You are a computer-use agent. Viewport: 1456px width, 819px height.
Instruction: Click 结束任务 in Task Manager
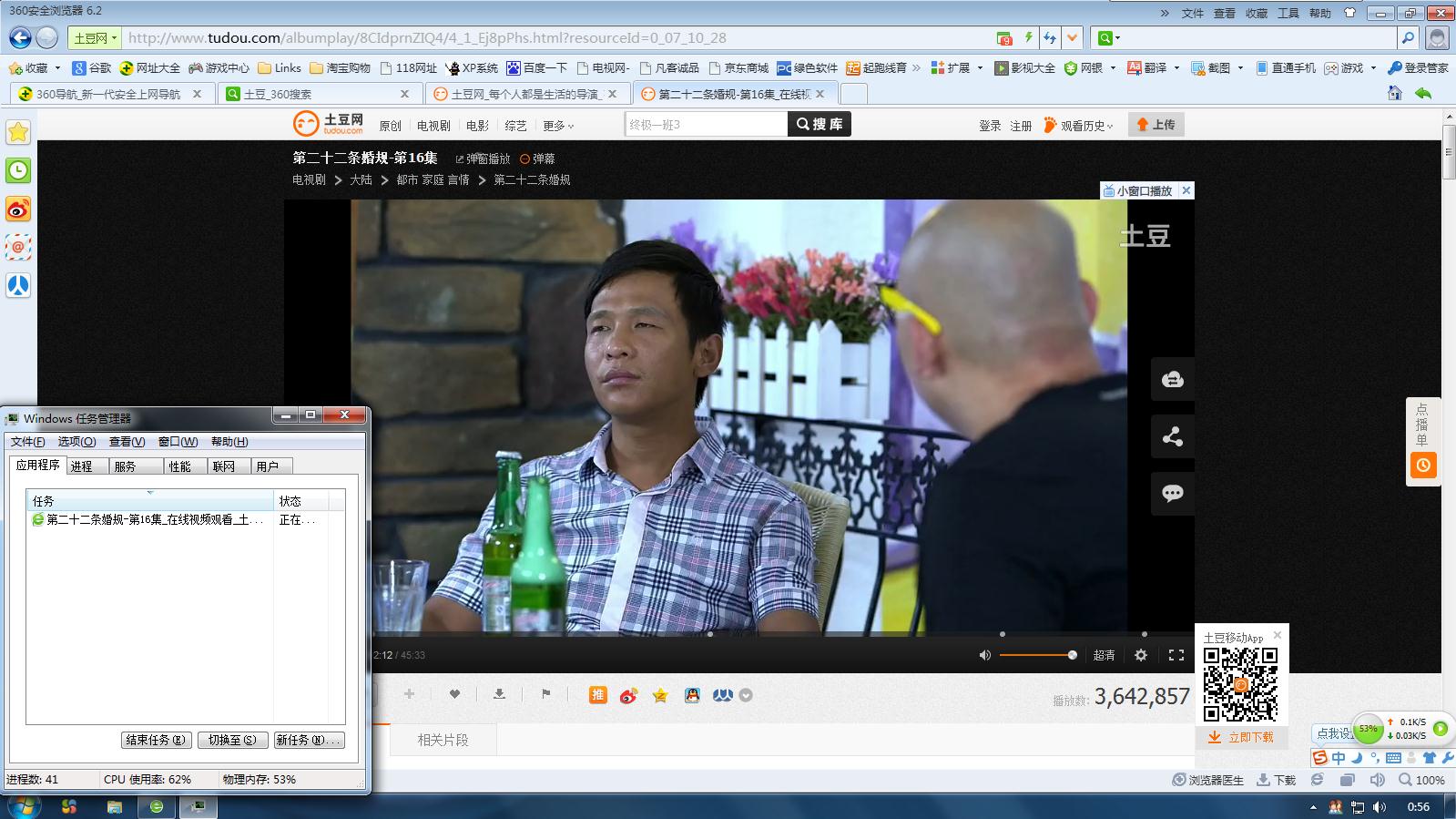point(157,740)
